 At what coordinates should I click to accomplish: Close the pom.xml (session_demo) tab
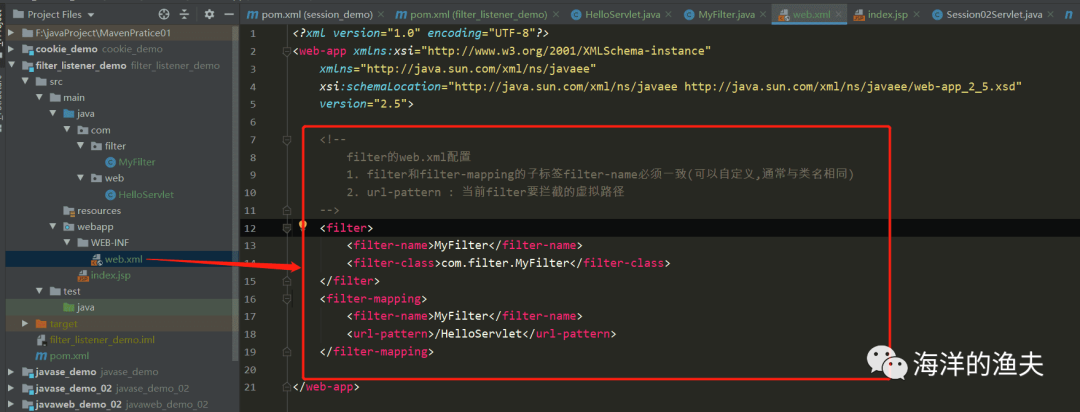coord(380,15)
